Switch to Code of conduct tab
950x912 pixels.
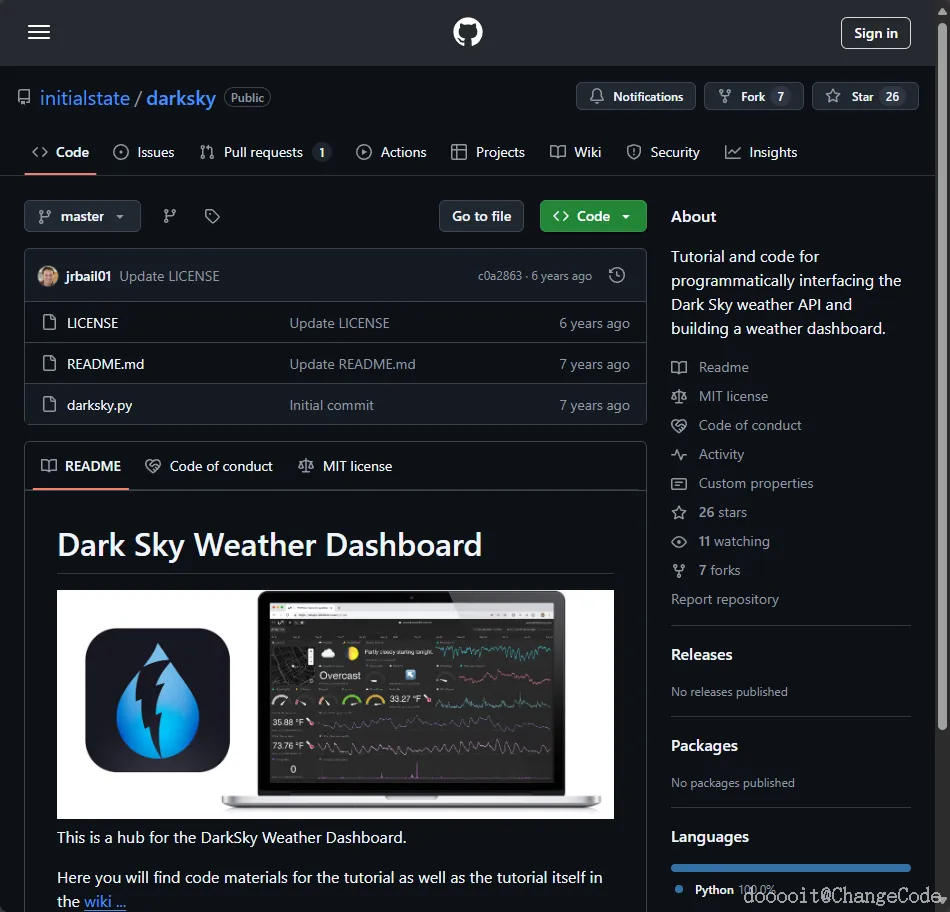tap(209, 466)
